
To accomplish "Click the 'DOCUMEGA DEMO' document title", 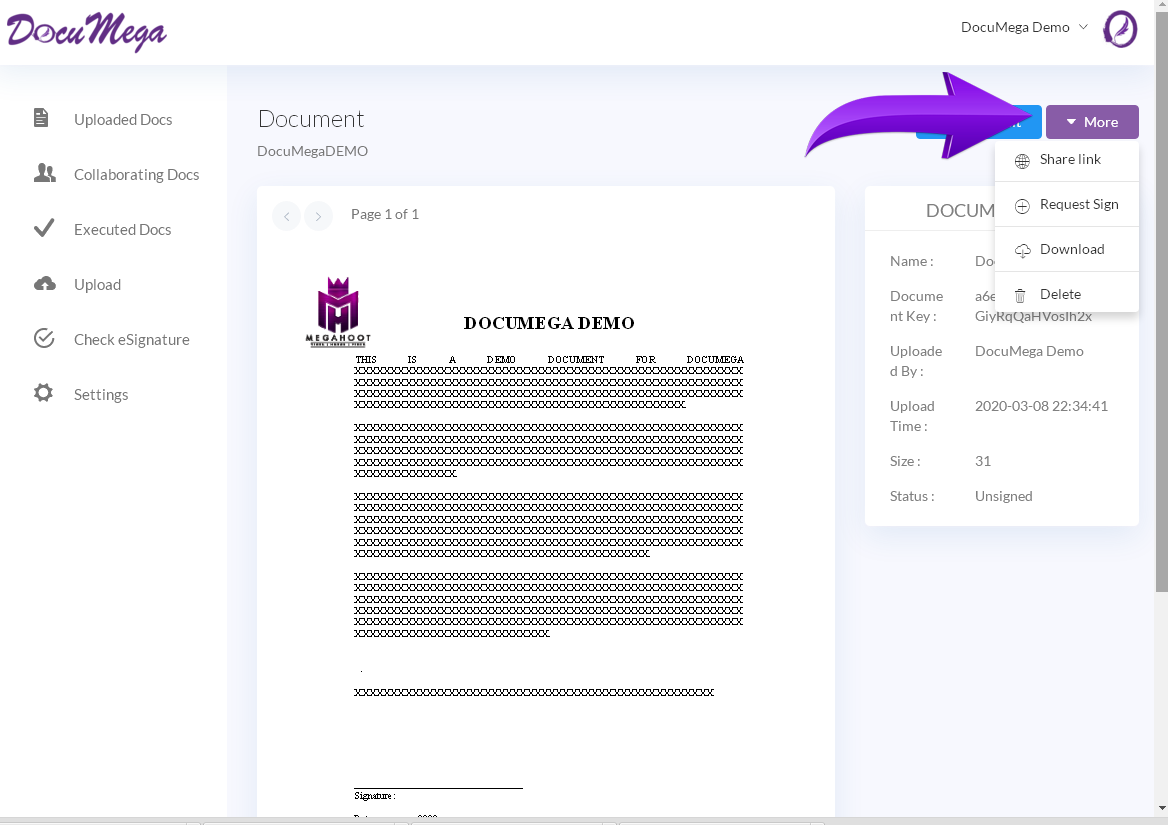I will click(549, 323).
